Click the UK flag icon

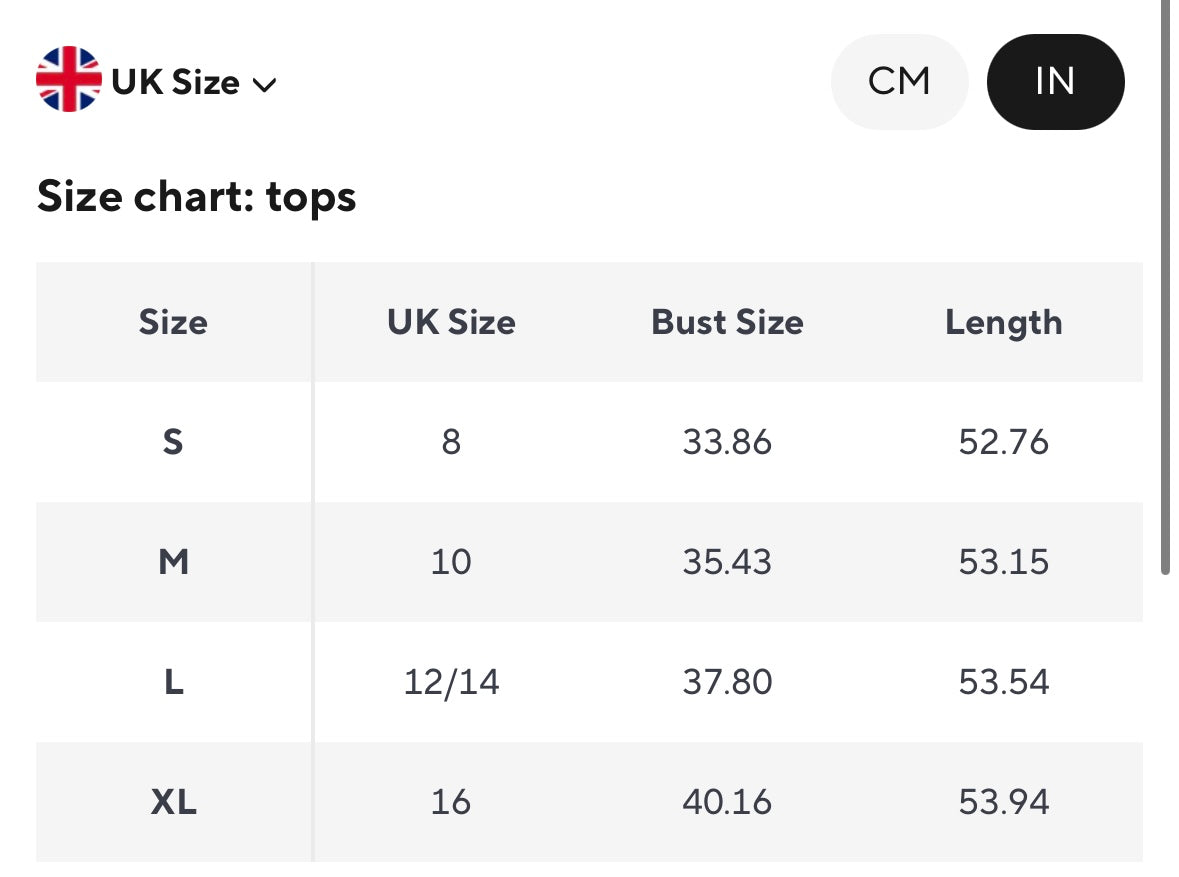coord(68,80)
